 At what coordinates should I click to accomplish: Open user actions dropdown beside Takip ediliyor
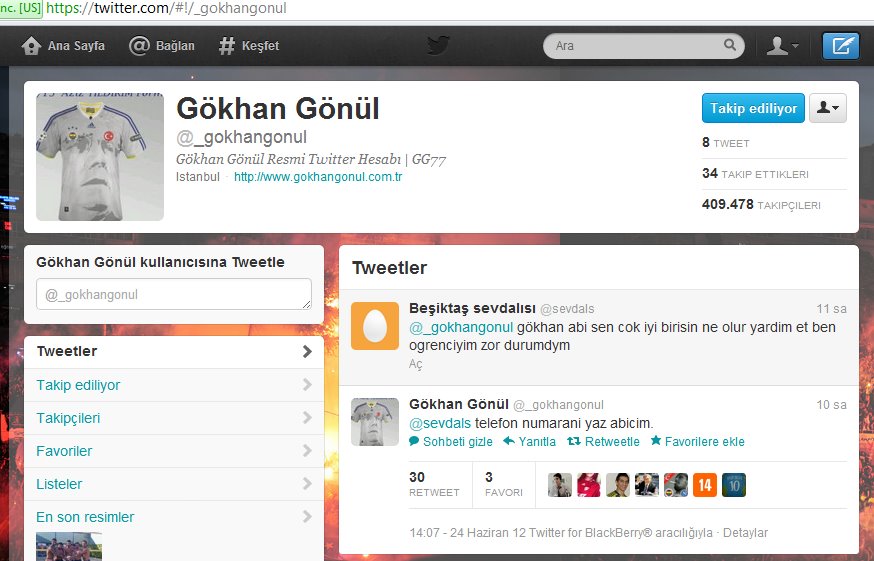(828, 108)
